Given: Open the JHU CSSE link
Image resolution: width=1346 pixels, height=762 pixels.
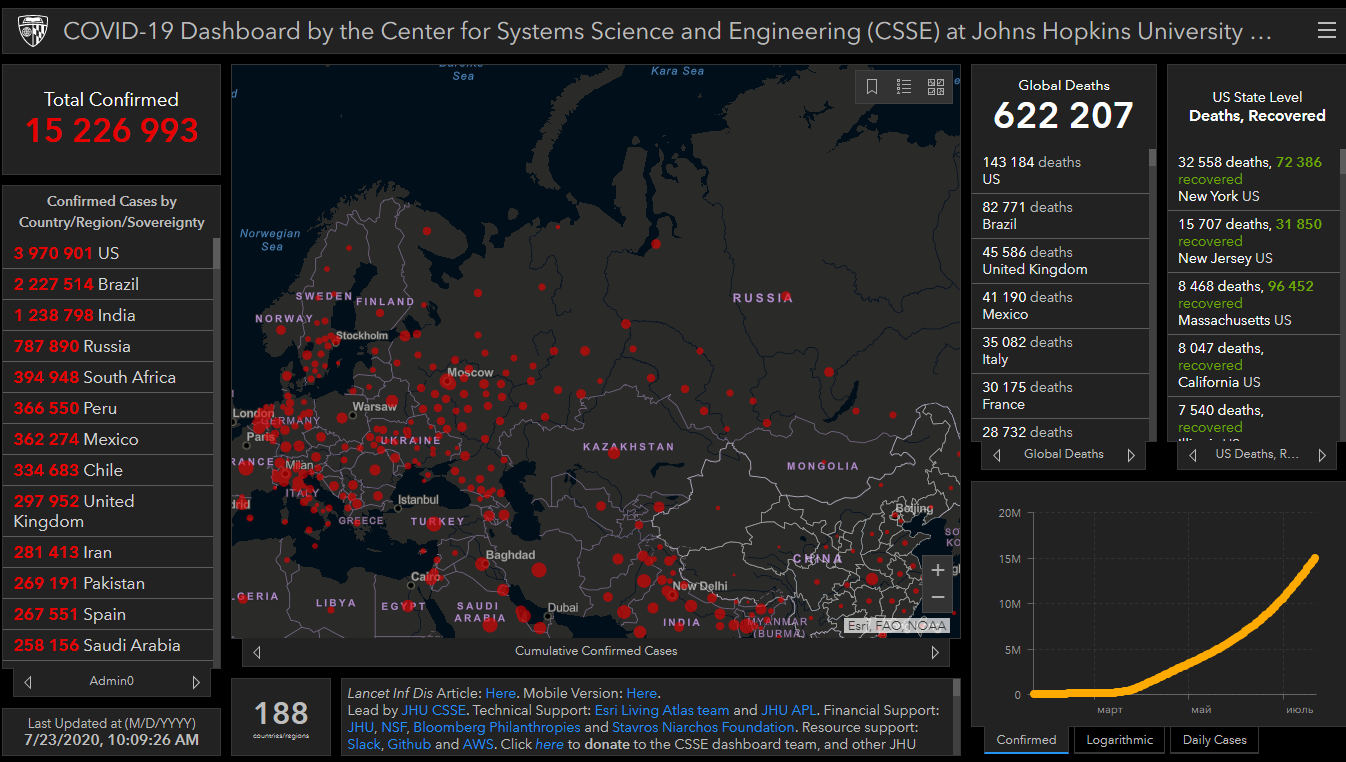Looking at the screenshot, I should click(x=433, y=710).
